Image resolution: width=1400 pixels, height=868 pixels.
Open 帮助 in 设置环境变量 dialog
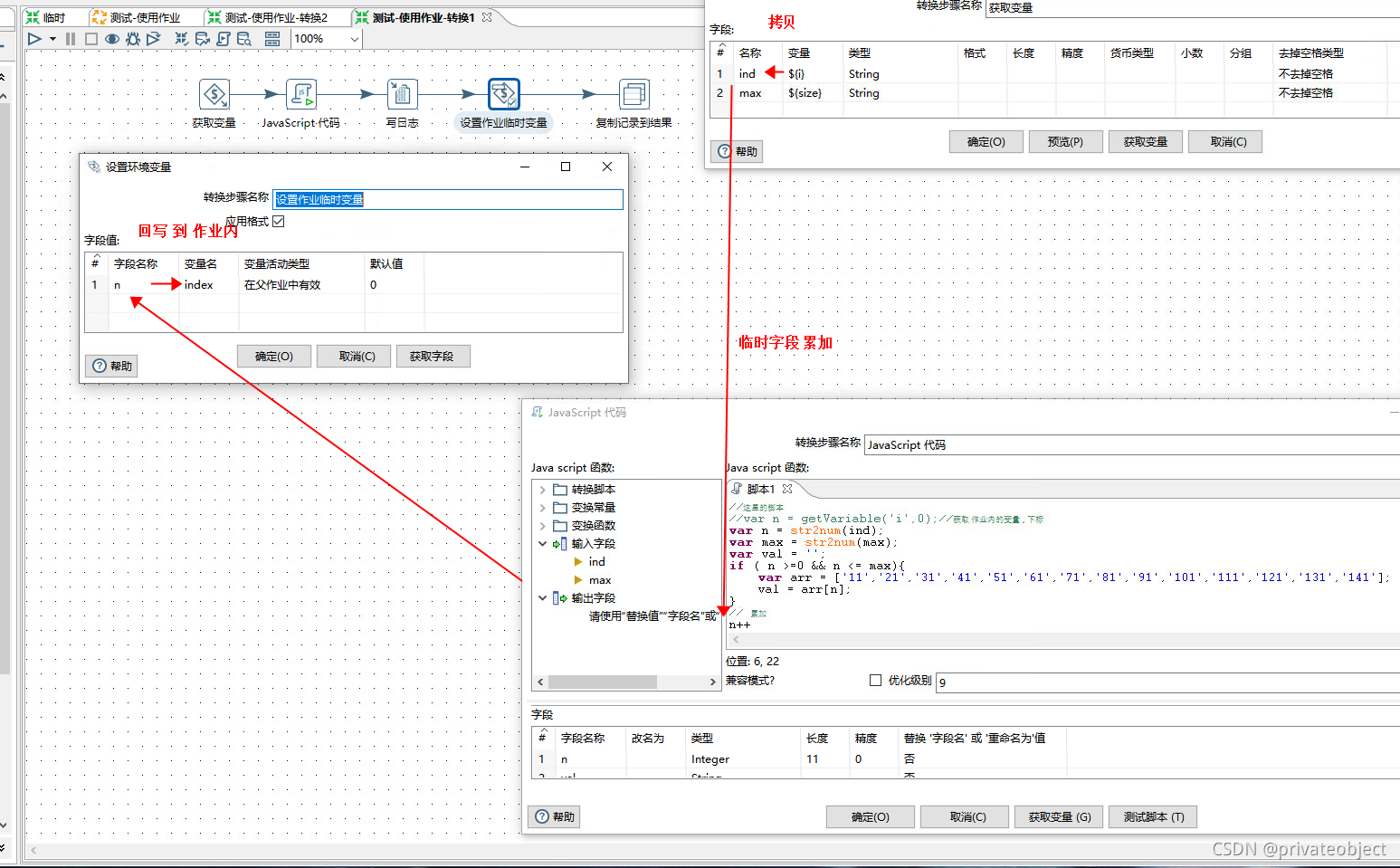pos(111,366)
